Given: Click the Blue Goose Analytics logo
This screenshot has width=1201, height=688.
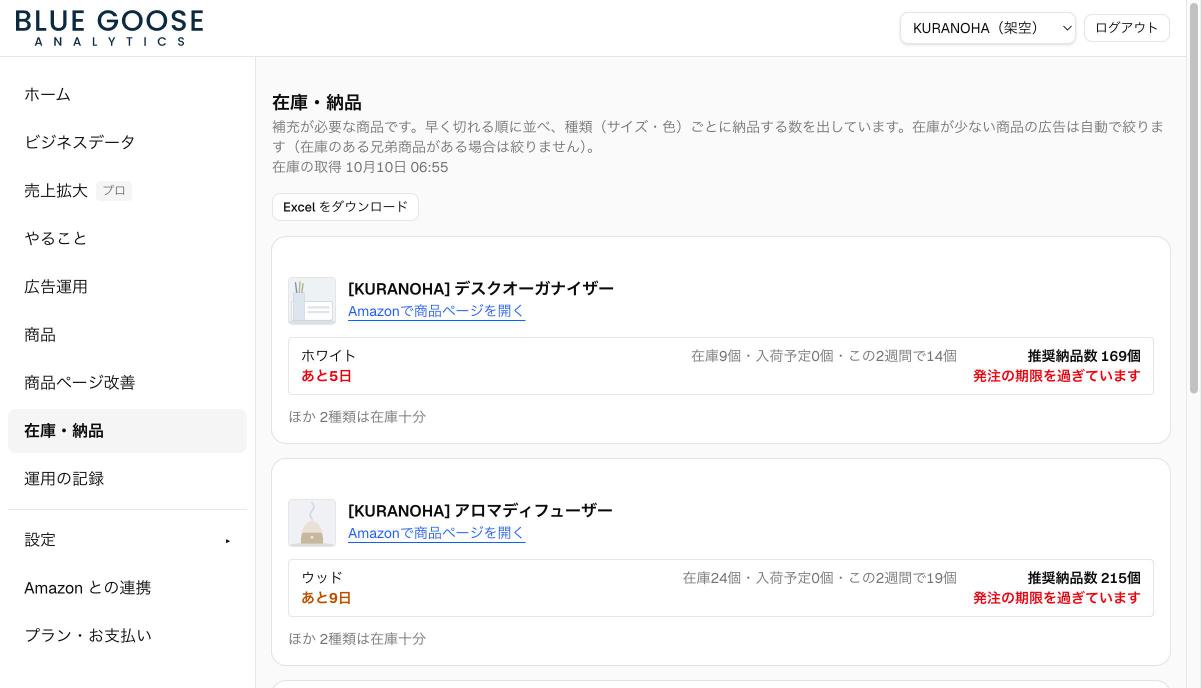Looking at the screenshot, I should 109,28.
